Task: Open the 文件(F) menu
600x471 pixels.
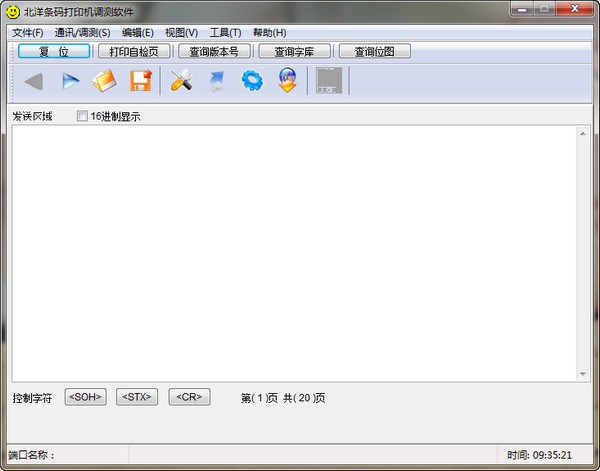Action: click(28, 33)
